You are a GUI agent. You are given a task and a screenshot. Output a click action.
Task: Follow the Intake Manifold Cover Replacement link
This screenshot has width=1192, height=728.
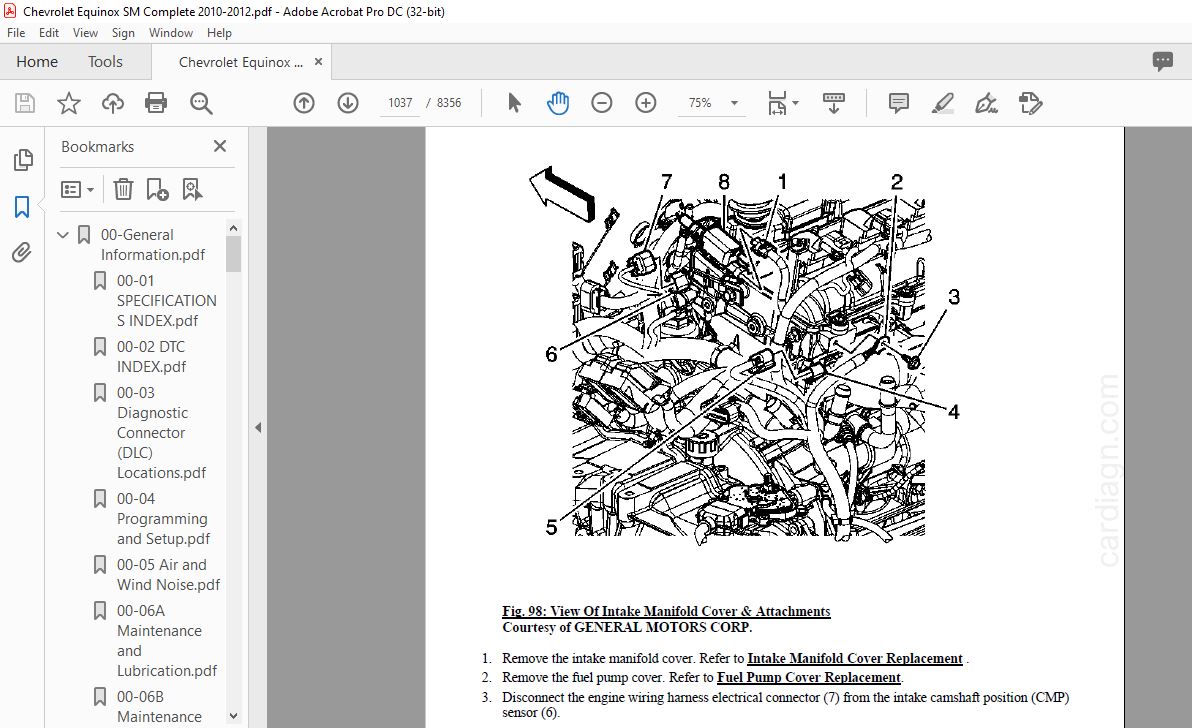(x=854, y=658)
